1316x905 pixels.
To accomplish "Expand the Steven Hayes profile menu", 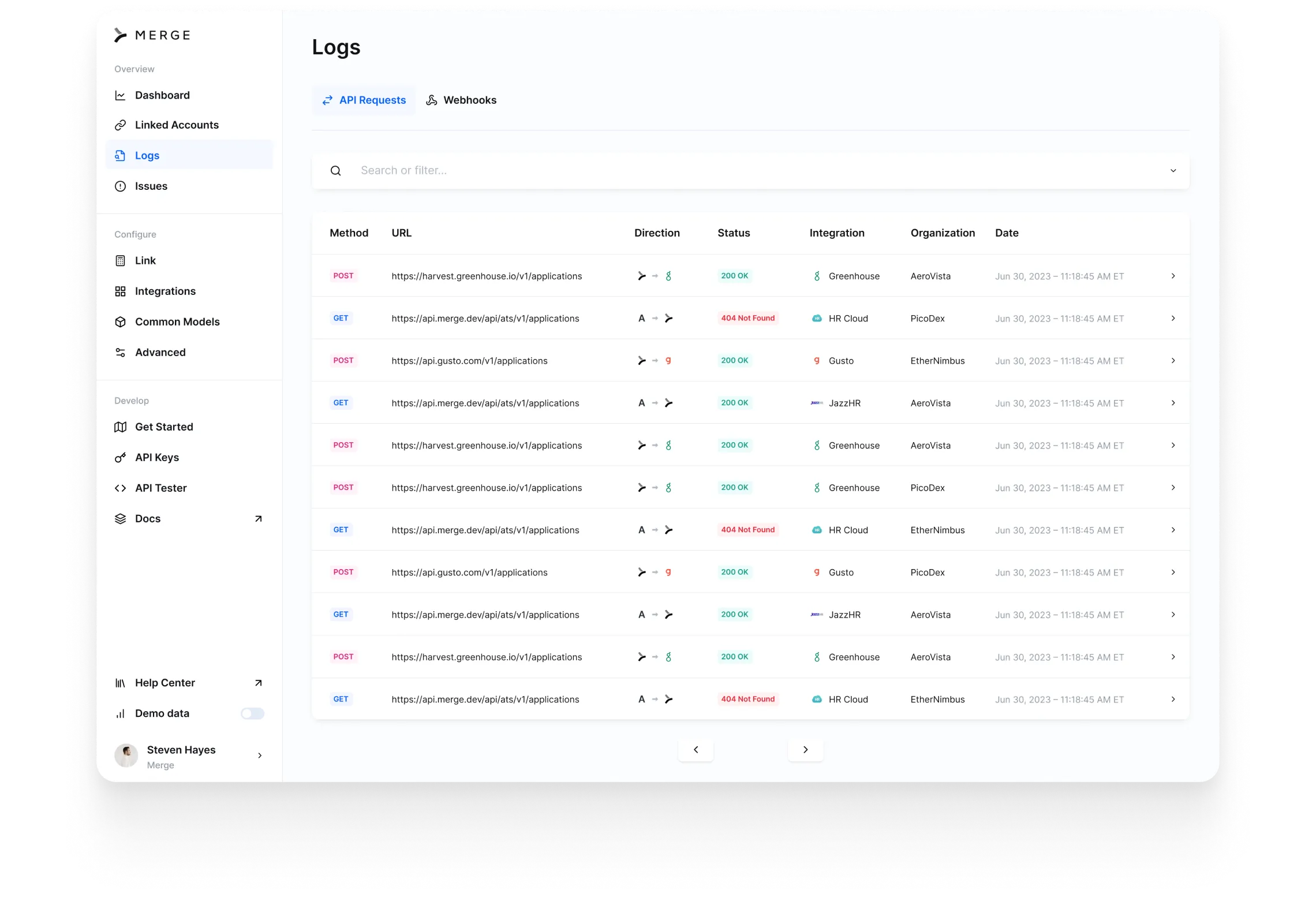I will click(x=259, y=755).
